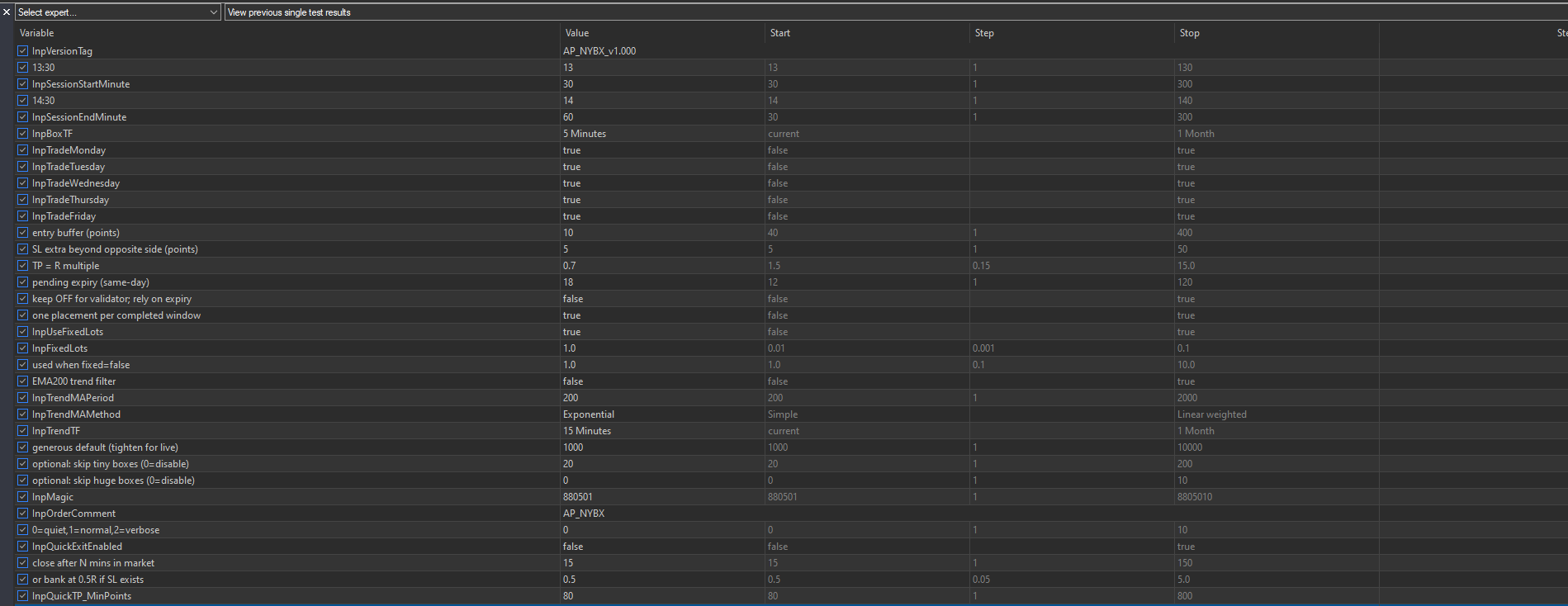Select the InpFixedLots variable name
Viewport: 1568px width, 606px height.
(59, 348)
